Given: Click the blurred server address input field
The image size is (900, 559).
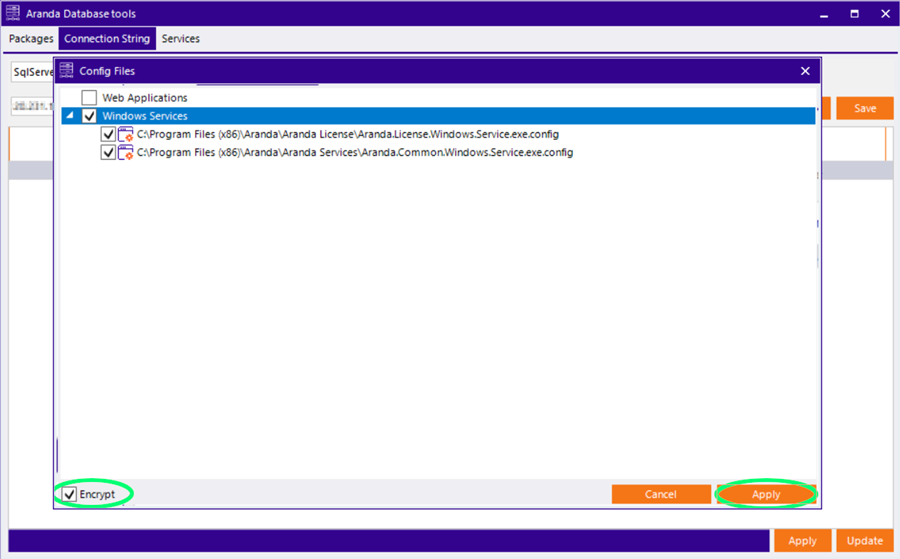Looking at the screenshot, I should point(33,106).
